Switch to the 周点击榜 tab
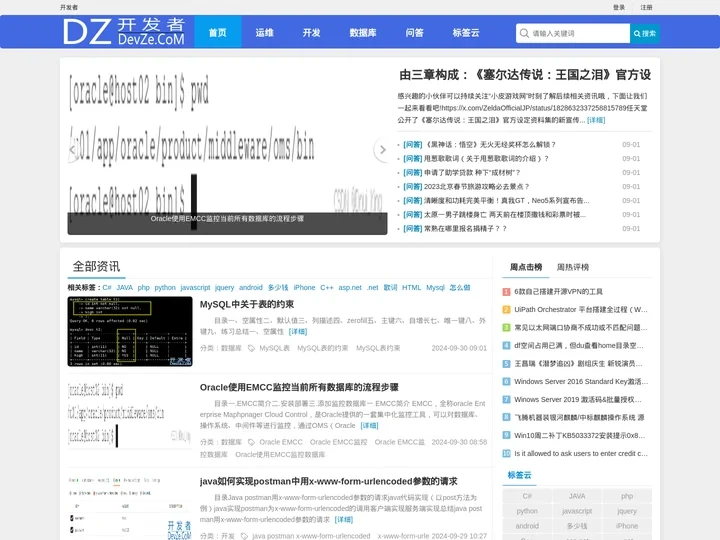 (x=526, y=267)
